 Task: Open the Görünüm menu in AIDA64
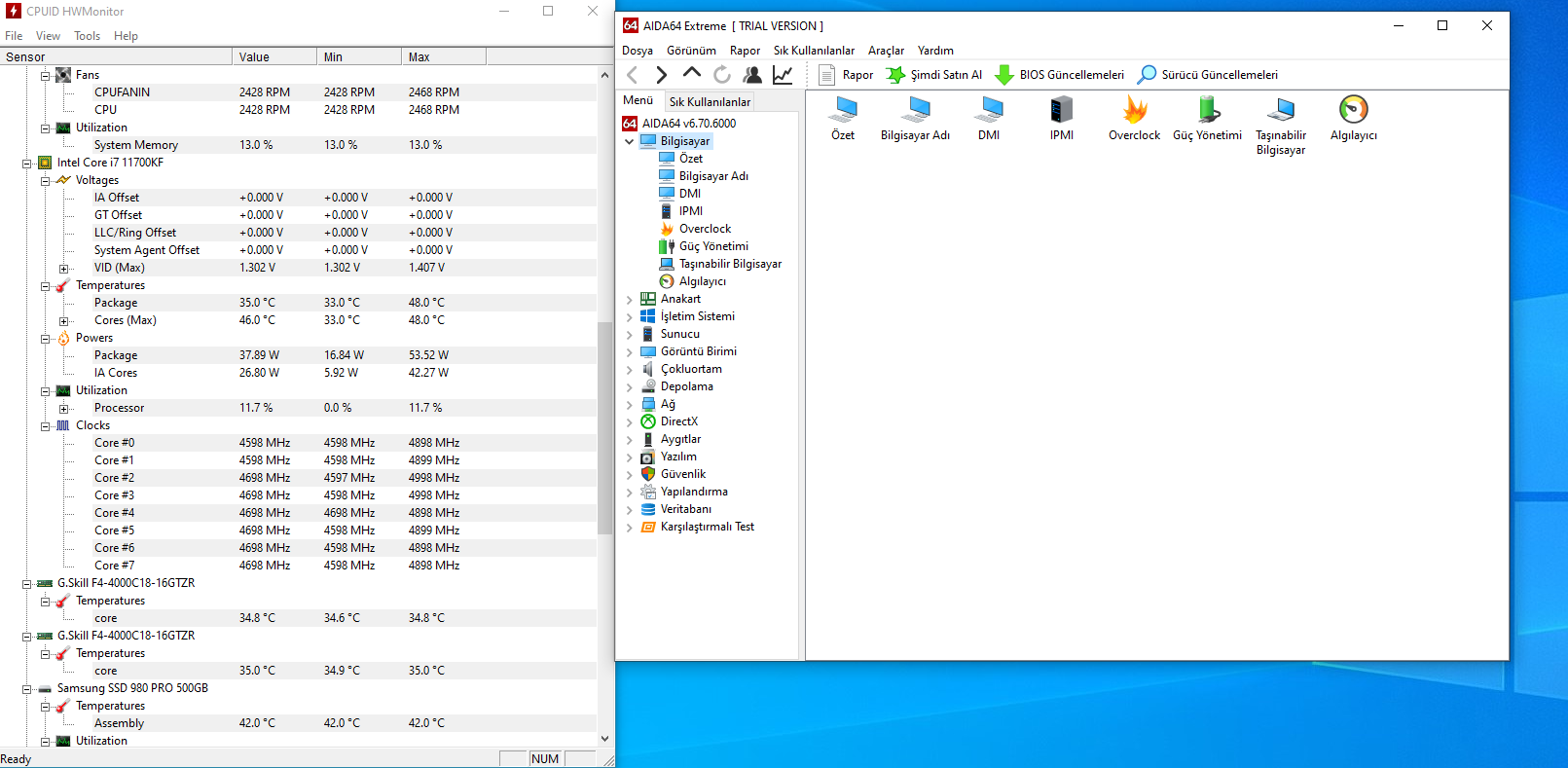coord(691,51)
